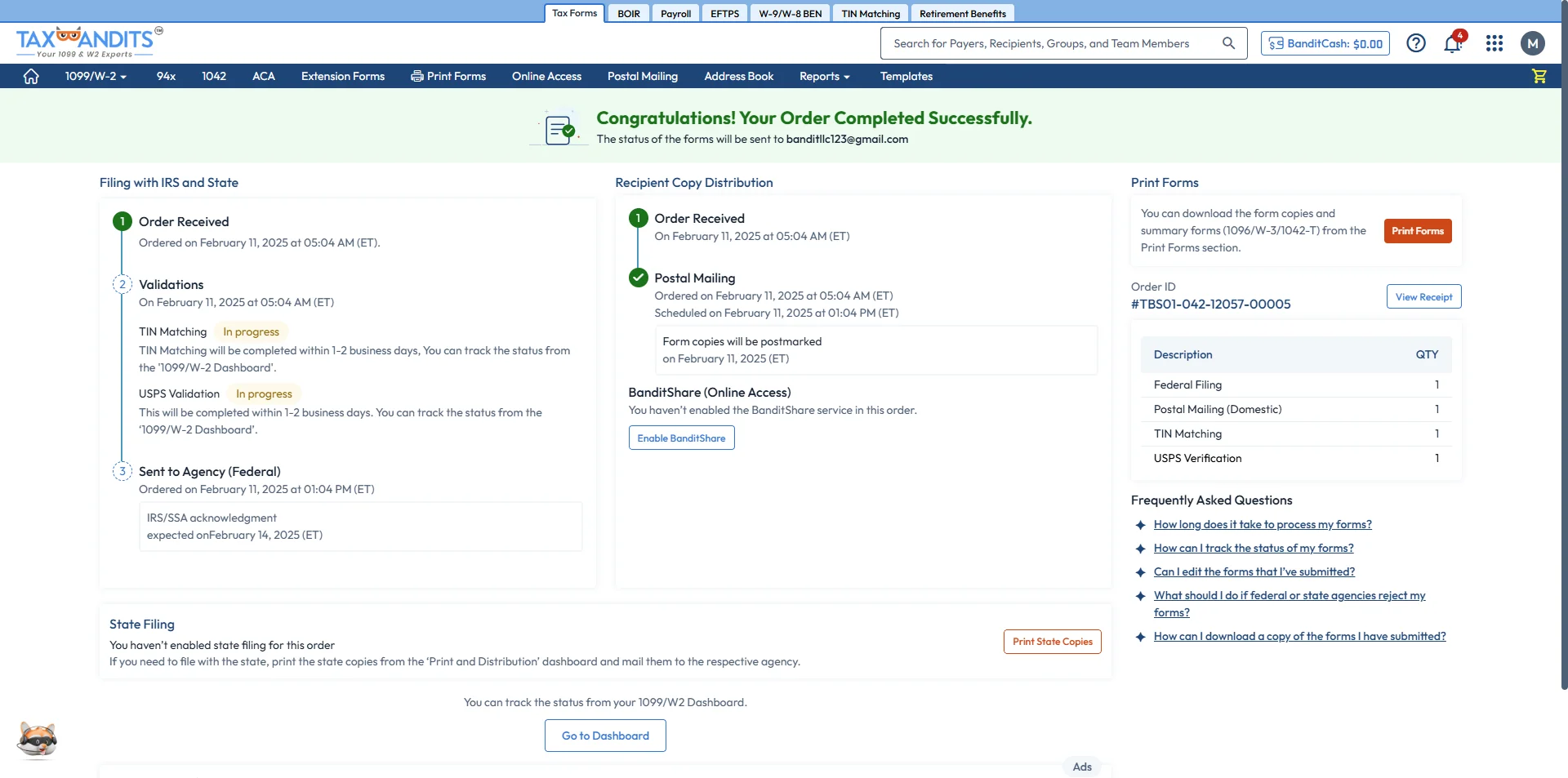
Task: Click USPS Verification table row
Action: pyautogui.click(x=1295, y=458)
